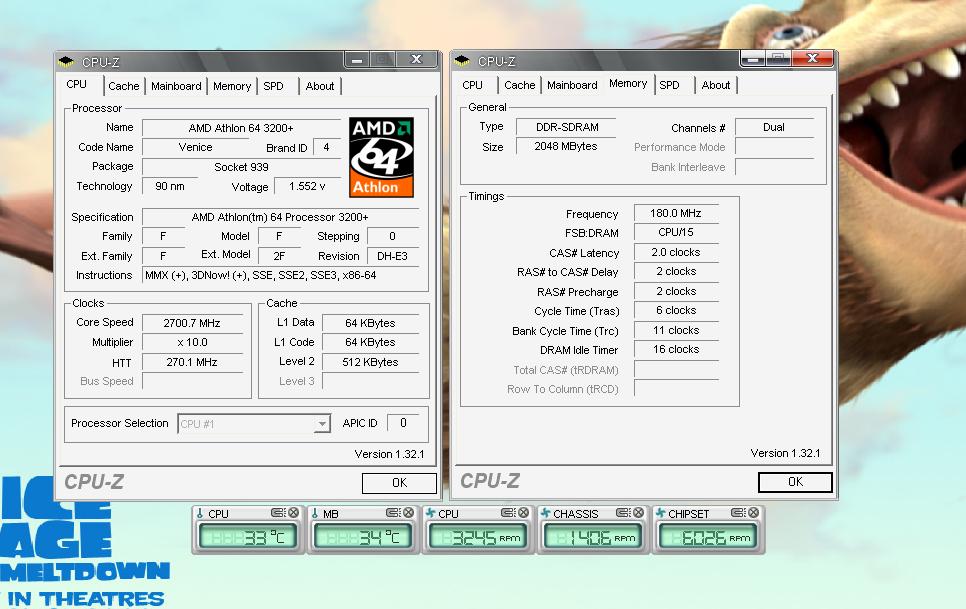Close the CHASSIS fan widget
This screenshot has height=609, width=966.
point(639,513)
